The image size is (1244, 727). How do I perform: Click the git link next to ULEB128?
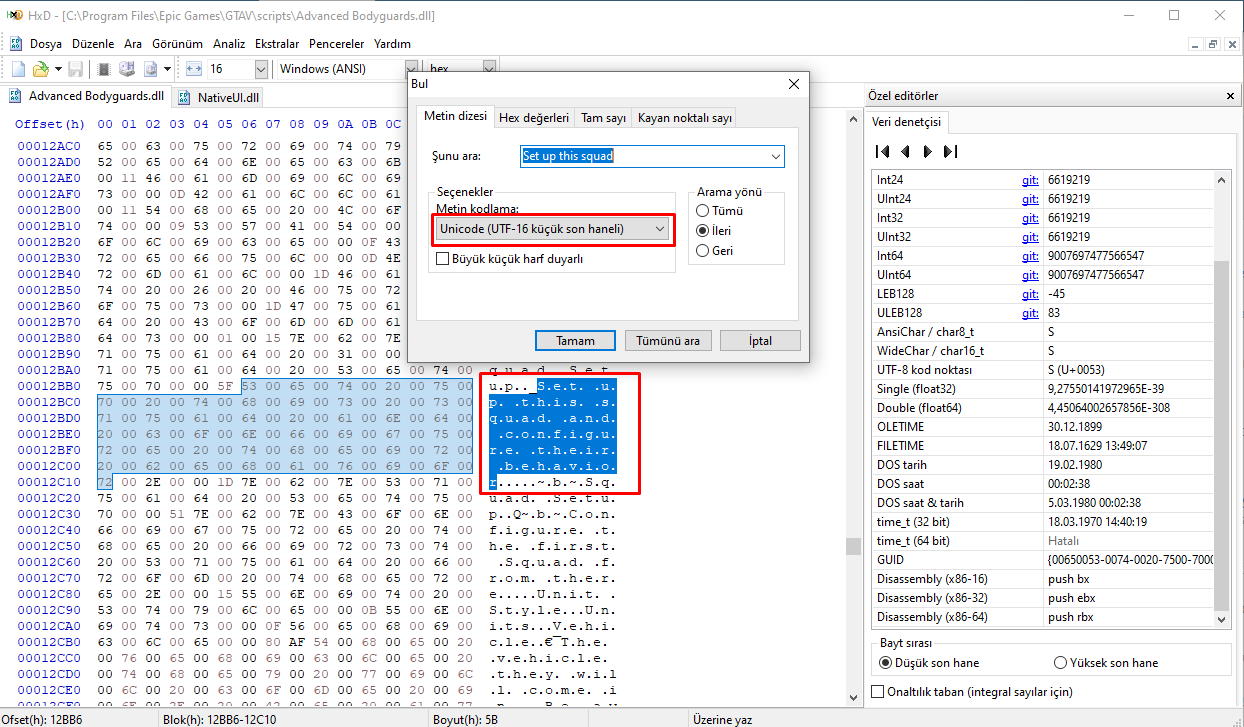(x=1030, y=313)
